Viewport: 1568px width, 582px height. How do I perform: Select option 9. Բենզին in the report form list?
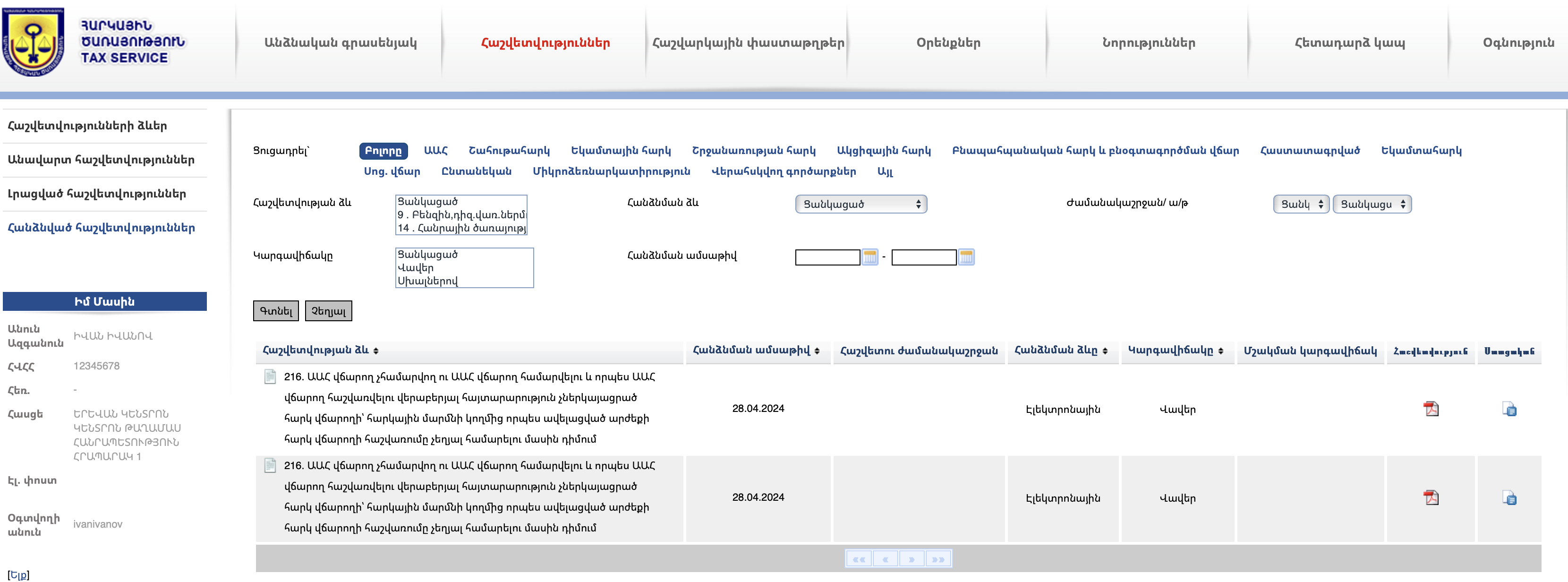tap(461, 215)
